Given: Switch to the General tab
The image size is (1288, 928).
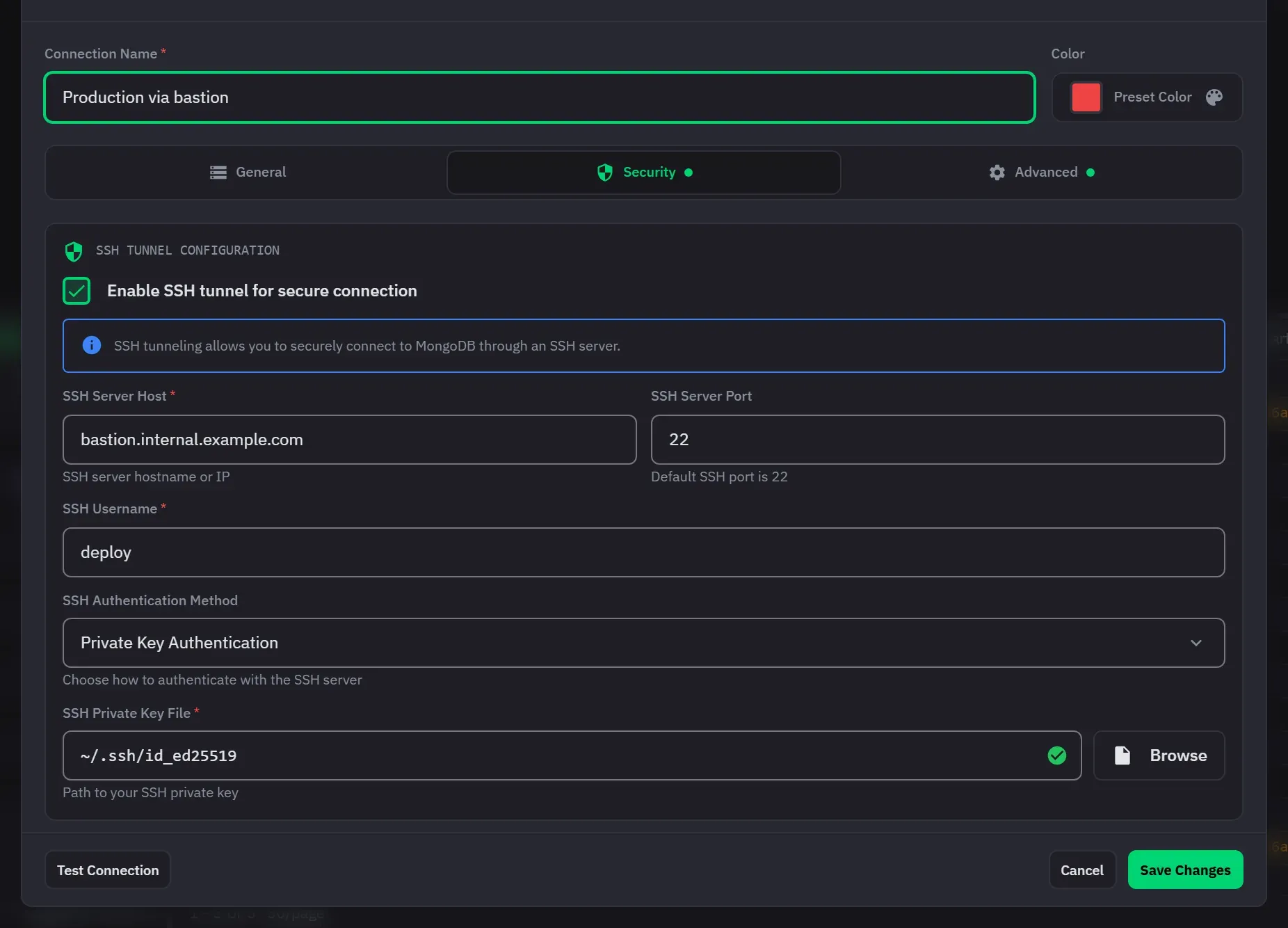Looking at the screenshot, I should coord(248,173).
